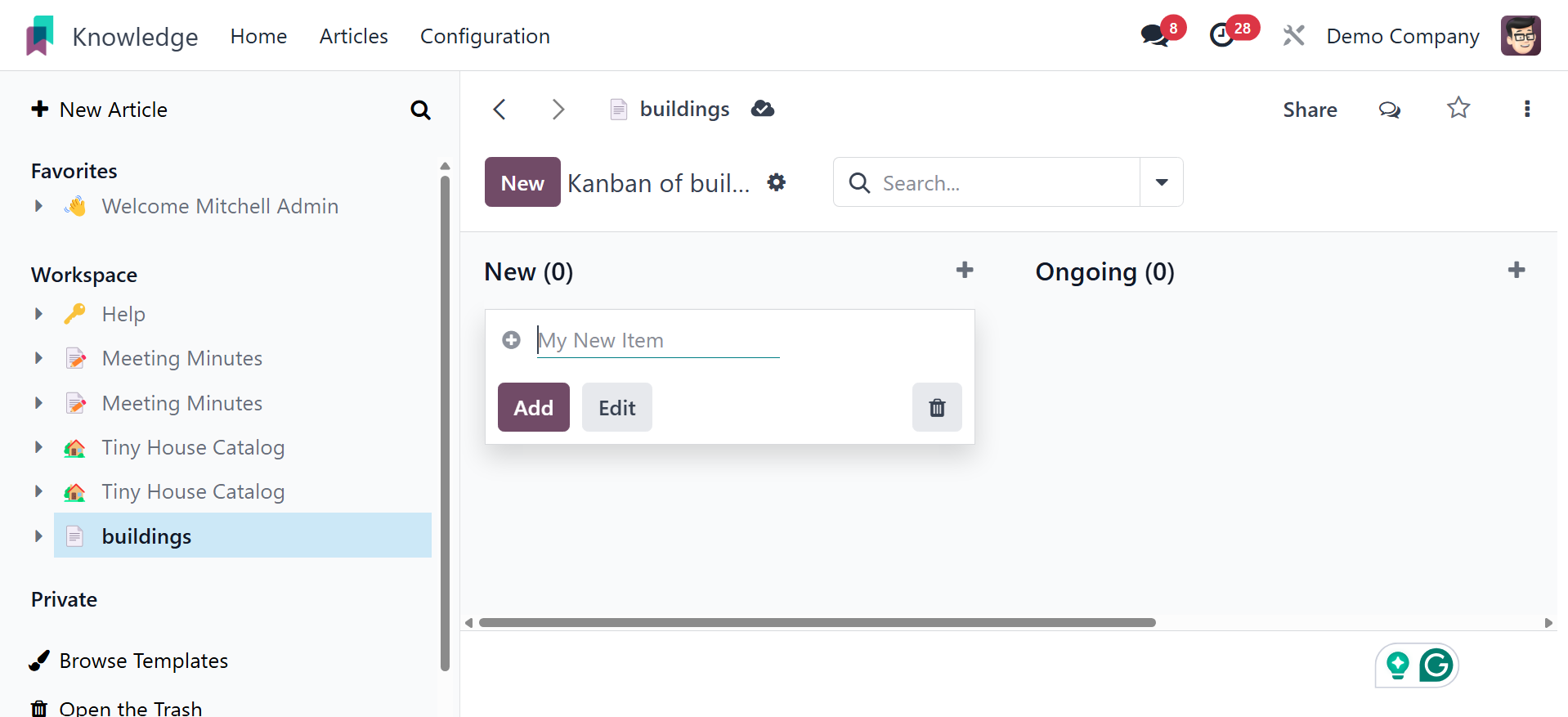Open Kanban view settings gear
Viewport: 1568px width, 717px height.
click(777, 182)
